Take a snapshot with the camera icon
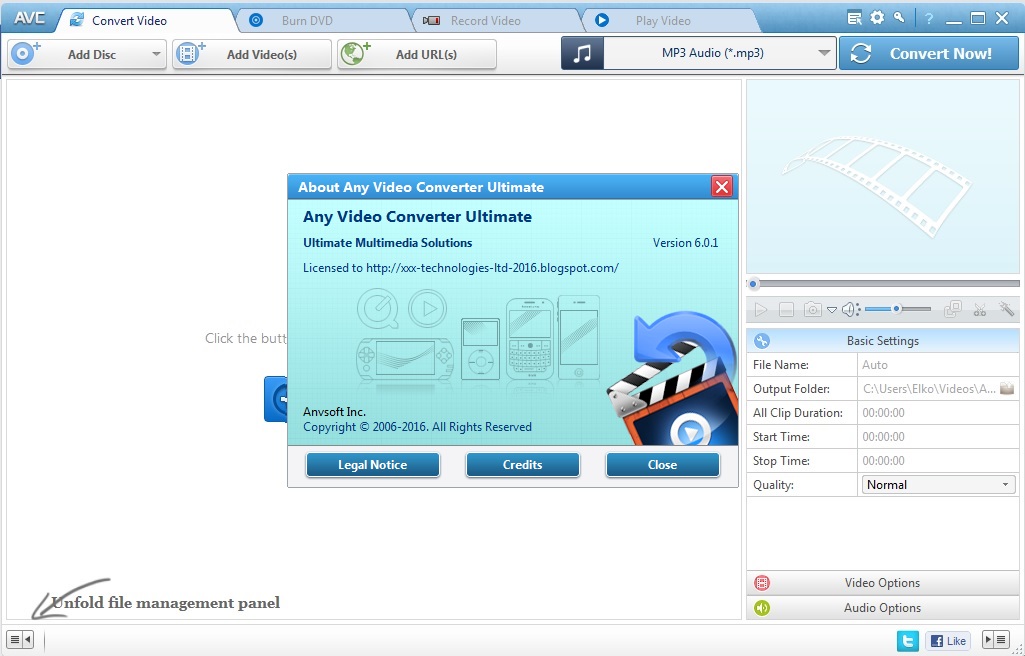Image resolution: width=1025 pixels, height=656 pixels. (813, 309)
